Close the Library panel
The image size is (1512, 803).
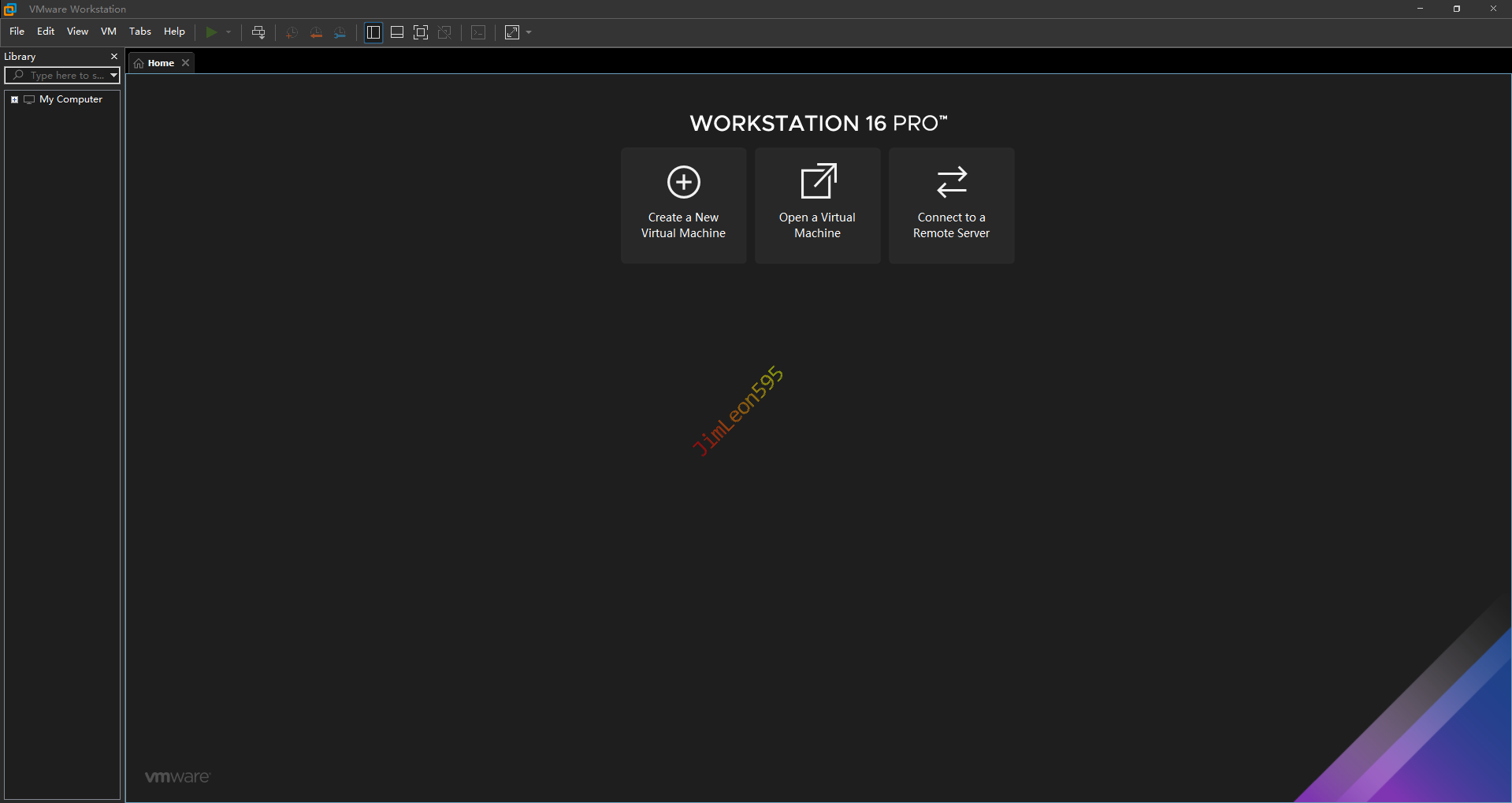tap(114, 57)
